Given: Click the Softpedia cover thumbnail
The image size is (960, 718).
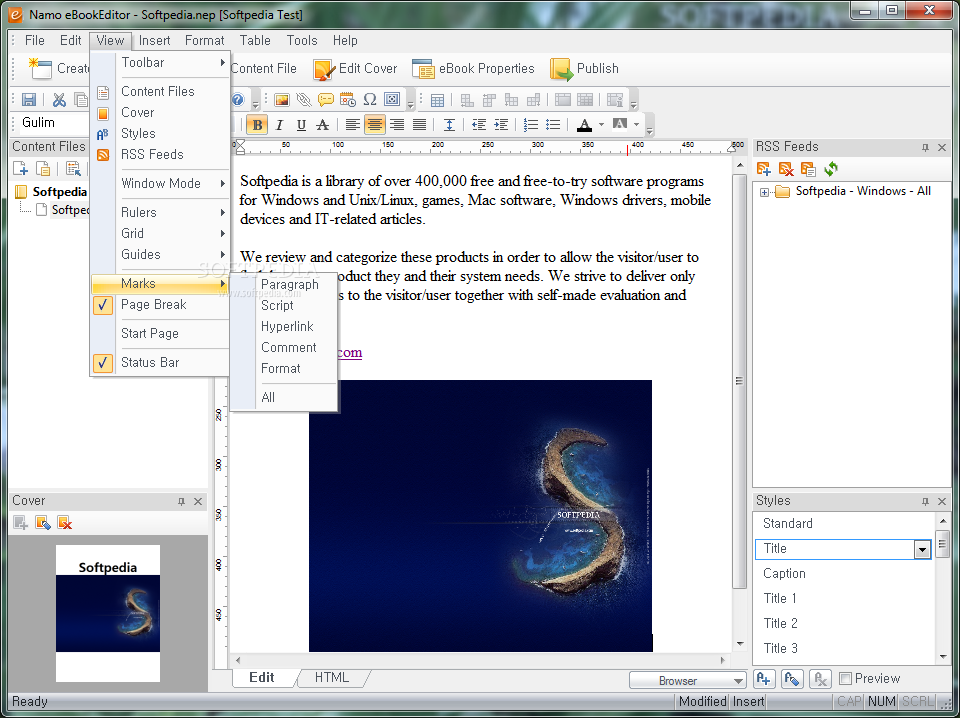Looking at the screenshot, I should (x=108, y=613).
